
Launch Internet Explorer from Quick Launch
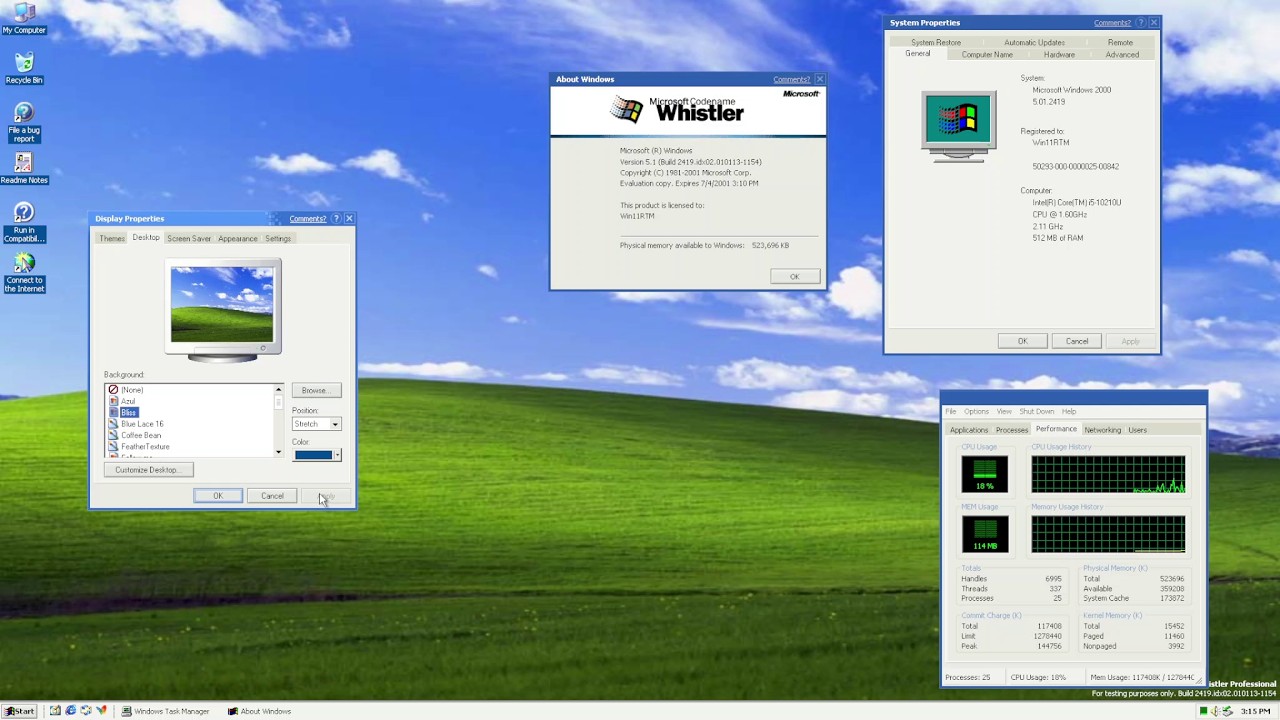click(71, 711)
